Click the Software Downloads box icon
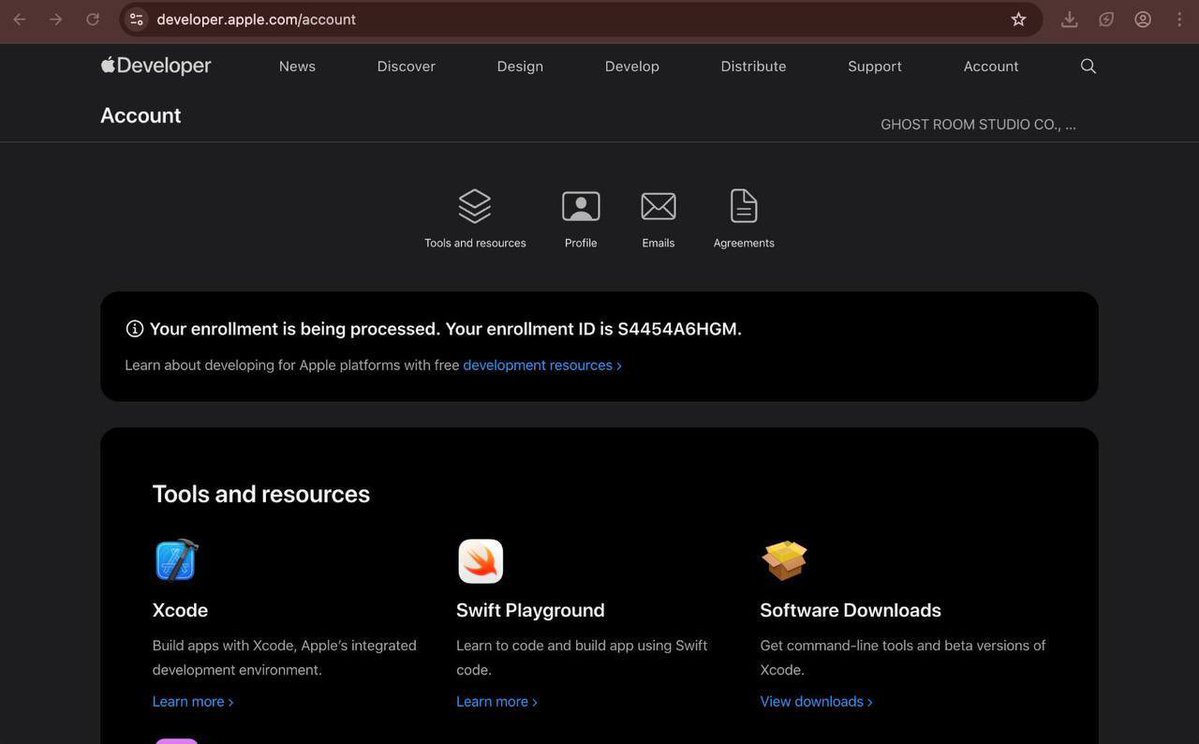This screenshot has height=744, width=1199. tap(785, 560)
